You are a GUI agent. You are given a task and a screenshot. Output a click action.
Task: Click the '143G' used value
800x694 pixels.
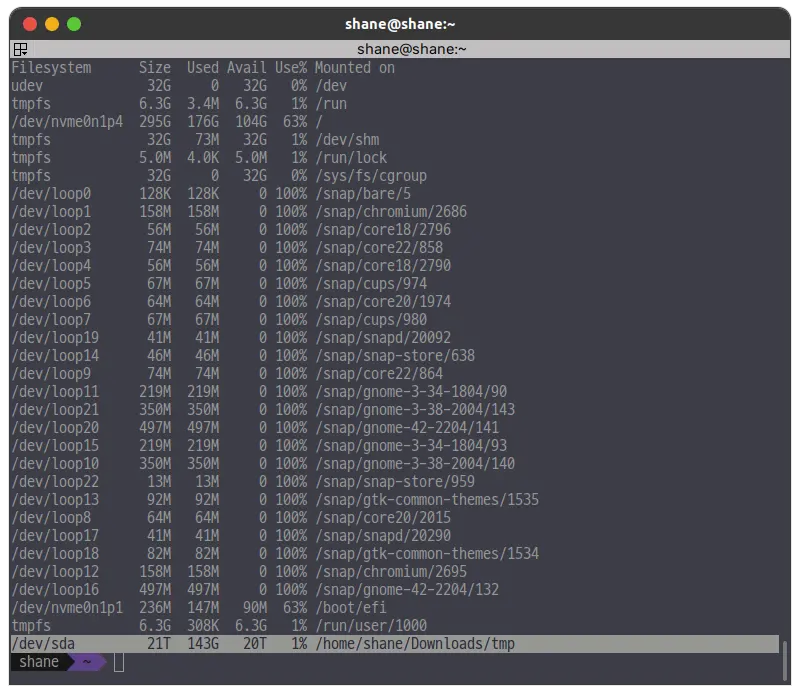[x=203, y=643]
